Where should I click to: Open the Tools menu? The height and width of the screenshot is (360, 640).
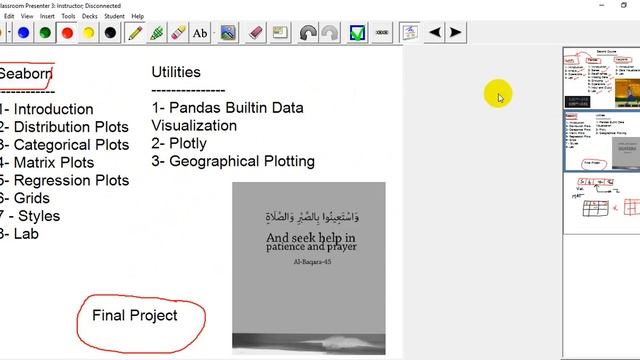(68, 16)
